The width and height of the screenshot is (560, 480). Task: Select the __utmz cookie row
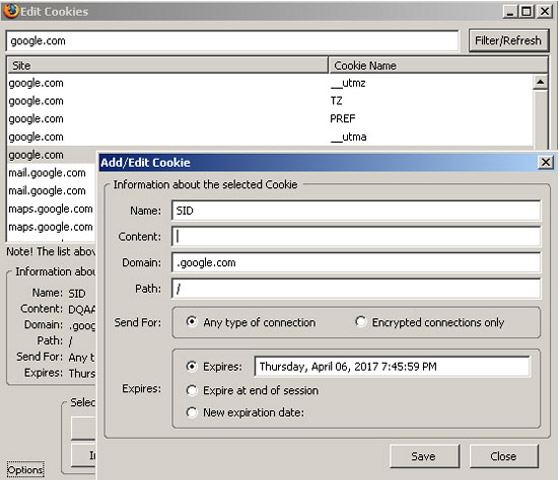tap(270, 83)
